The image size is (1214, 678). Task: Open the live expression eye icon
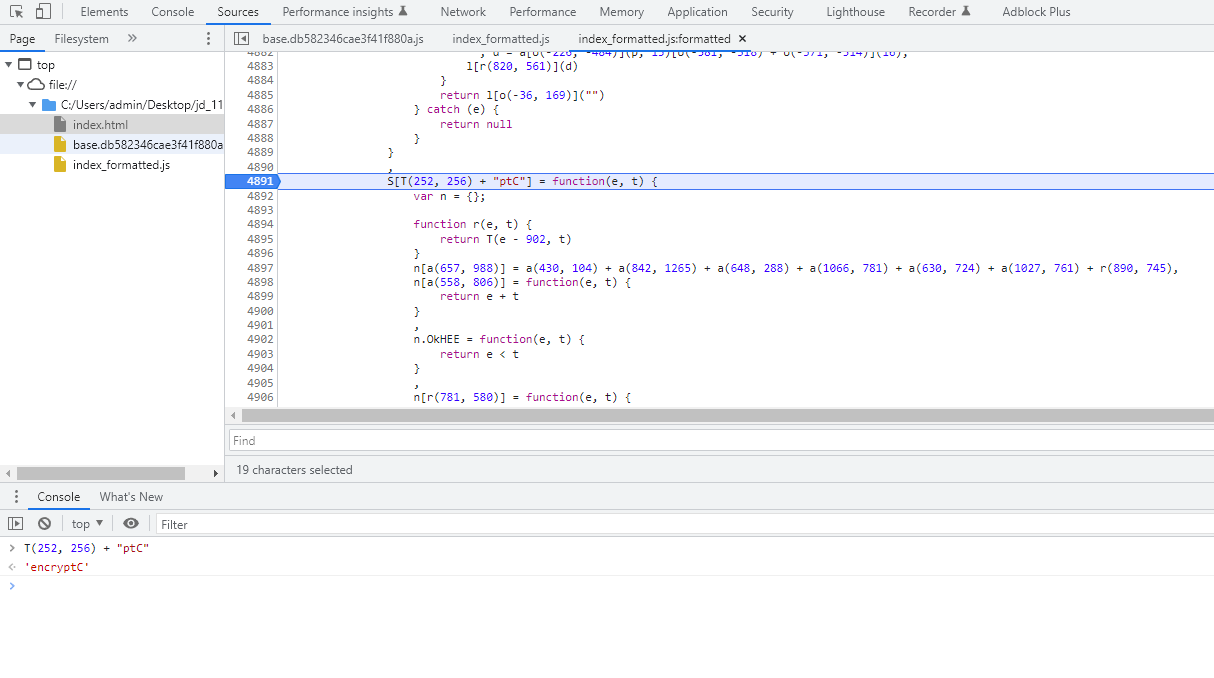point(131,523)
